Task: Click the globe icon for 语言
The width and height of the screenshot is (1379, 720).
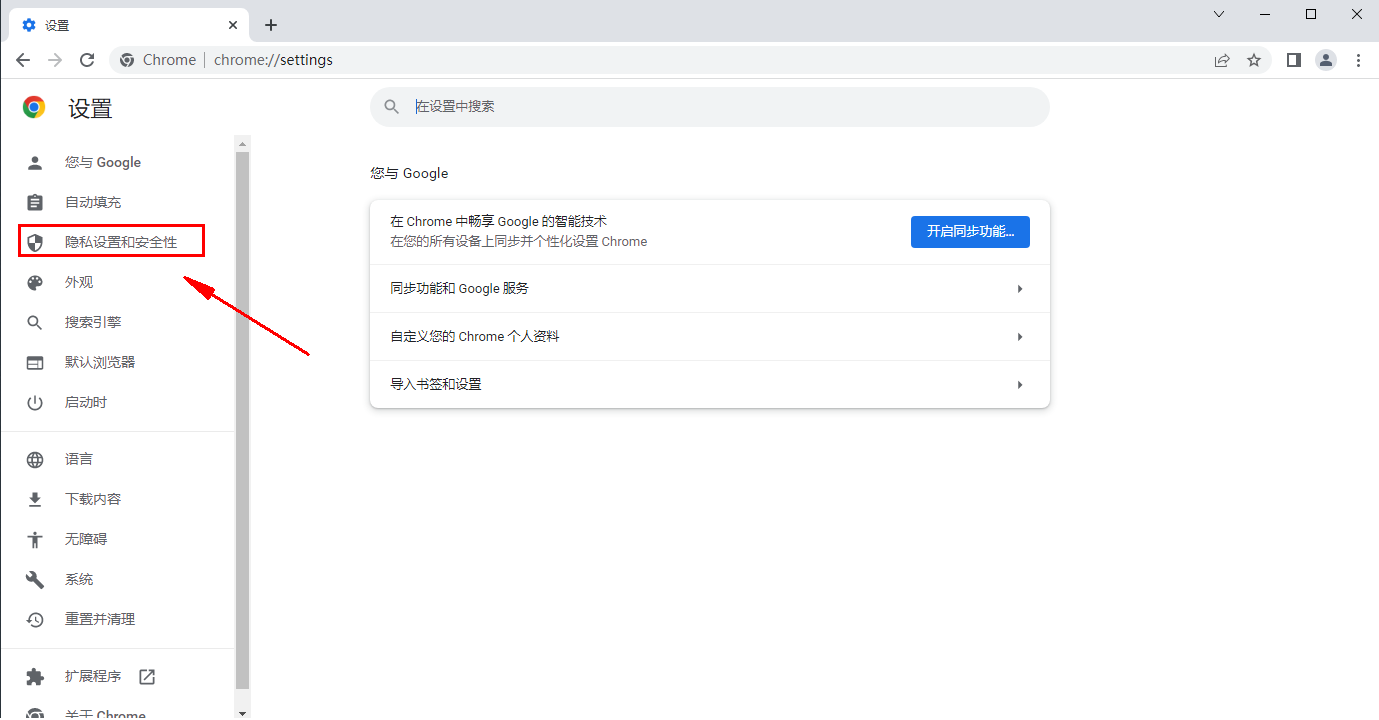Action: (x=35, y=459)
